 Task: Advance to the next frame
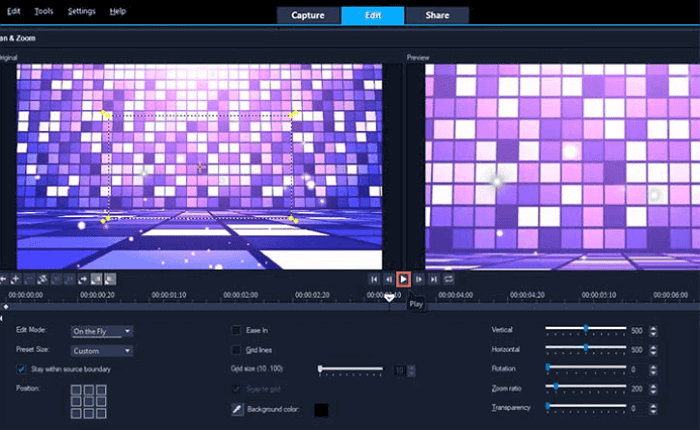click(419, 281)
